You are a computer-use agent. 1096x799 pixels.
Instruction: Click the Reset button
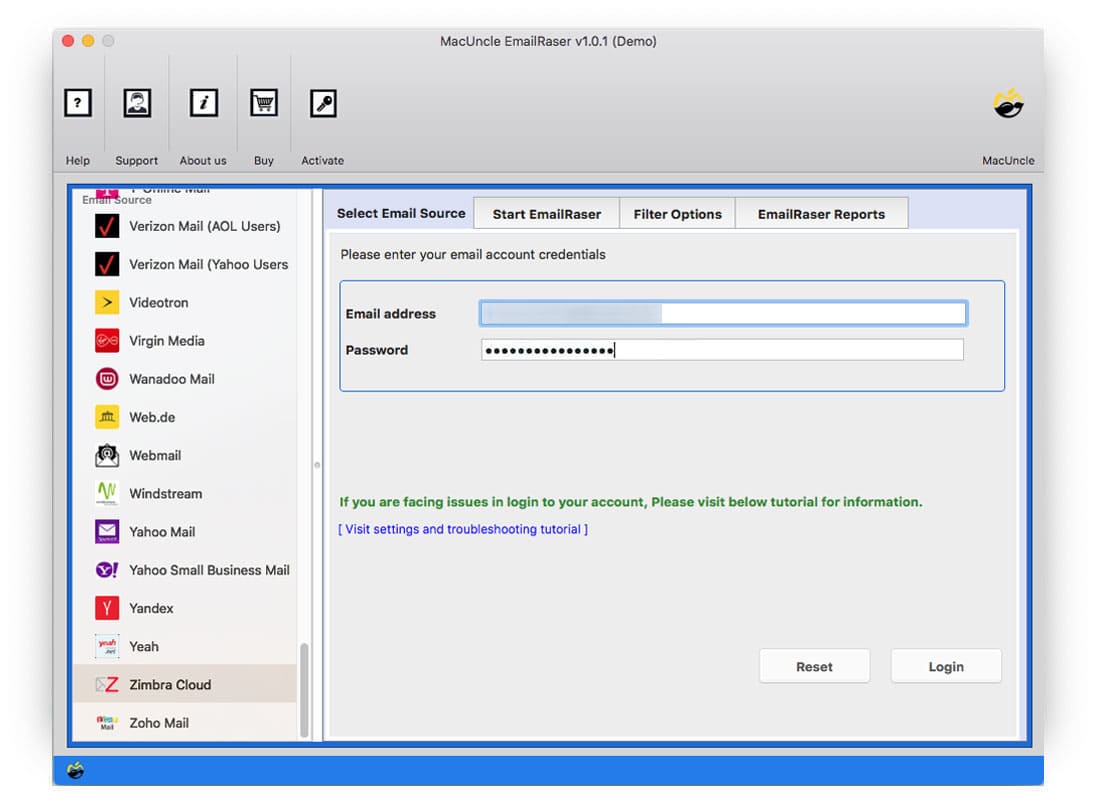[x=814, y=665]
